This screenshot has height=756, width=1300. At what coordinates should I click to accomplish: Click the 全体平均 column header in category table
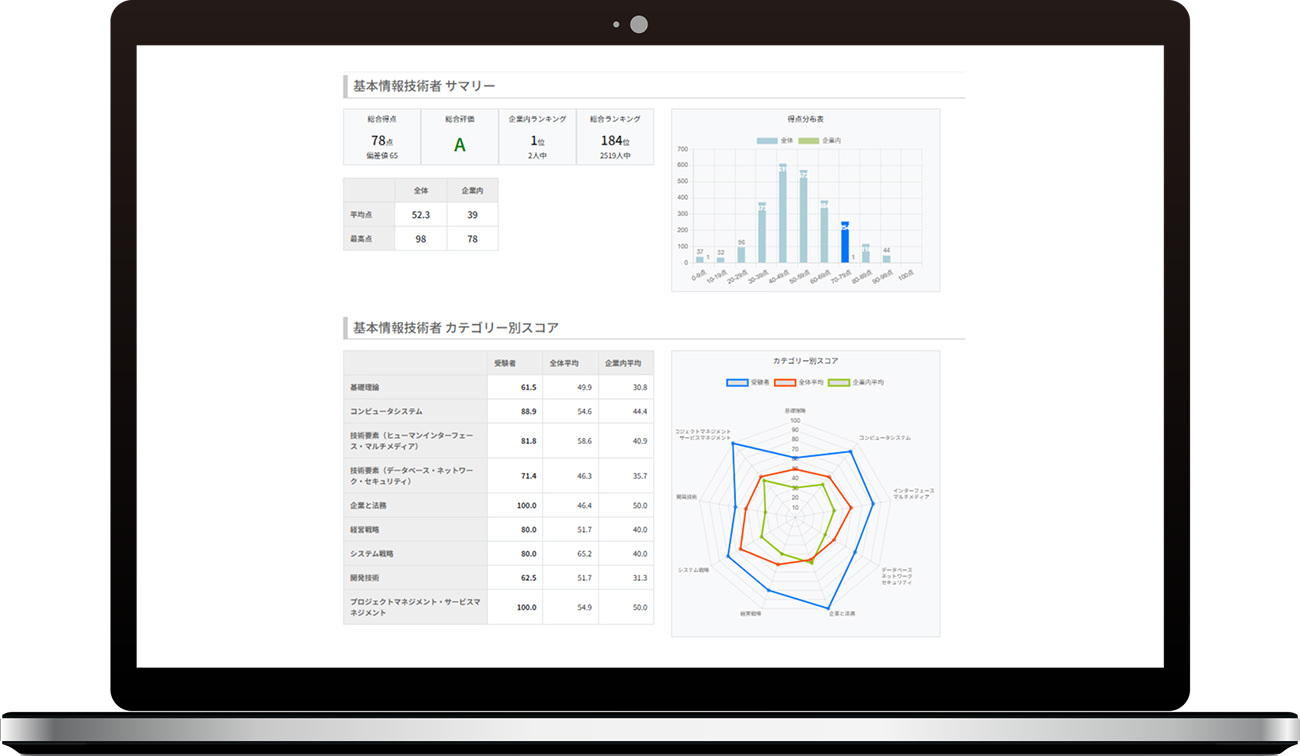569,363
